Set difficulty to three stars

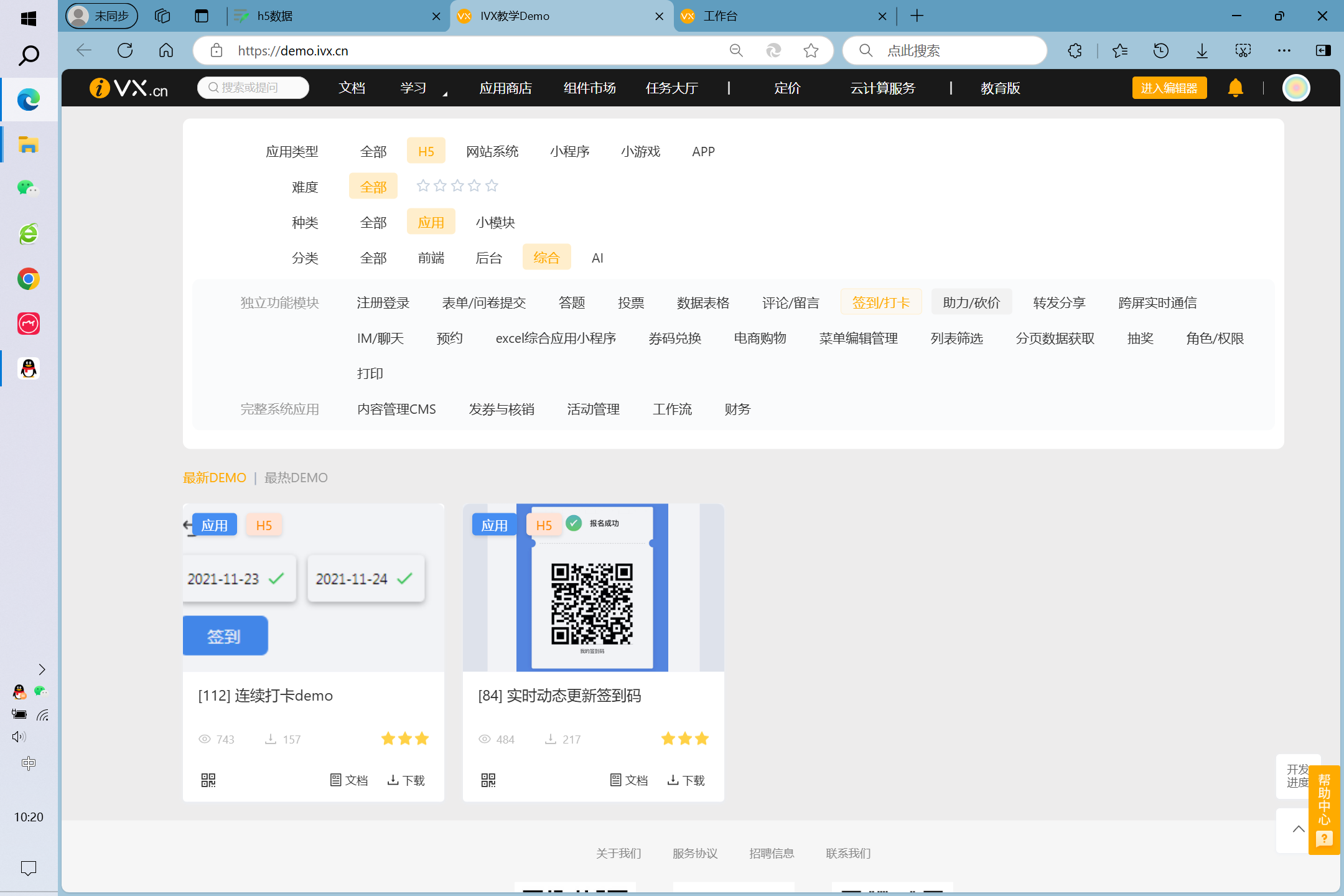click(x=457, y=185)
